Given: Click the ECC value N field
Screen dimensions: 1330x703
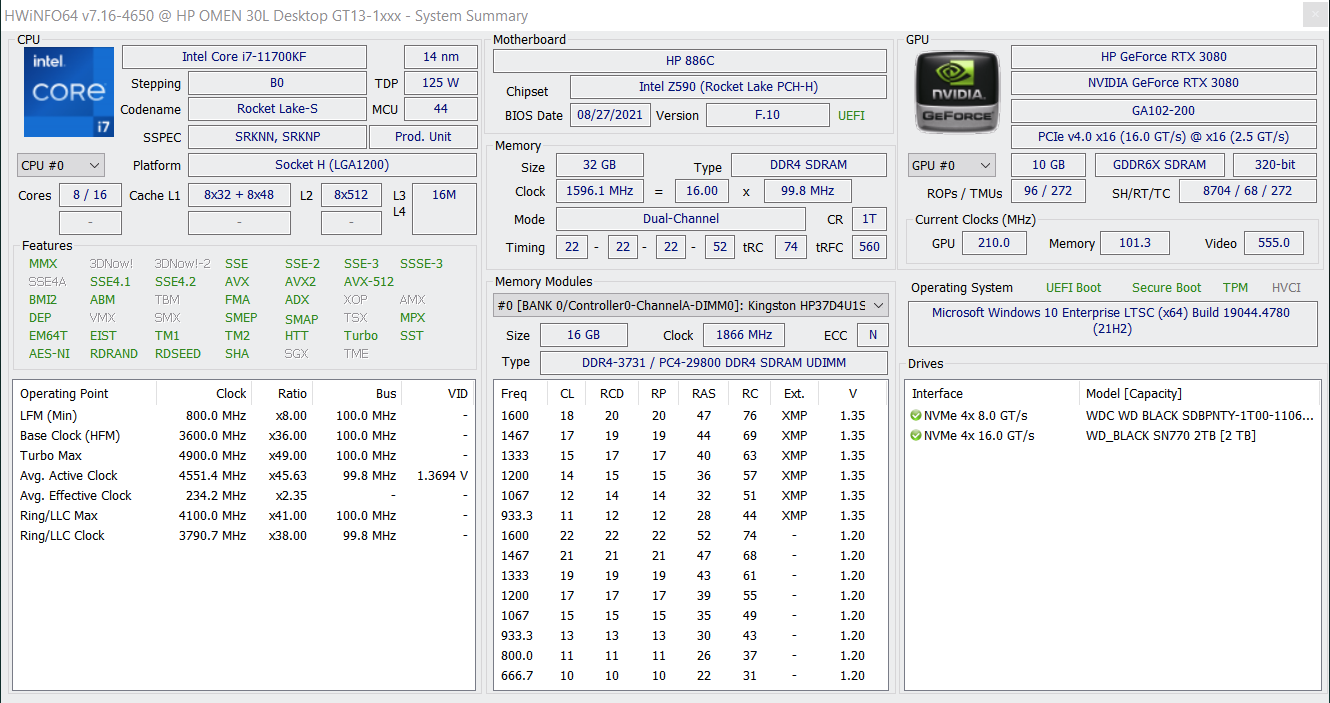Looking at the screenshot, I should (x=873, y=335).
